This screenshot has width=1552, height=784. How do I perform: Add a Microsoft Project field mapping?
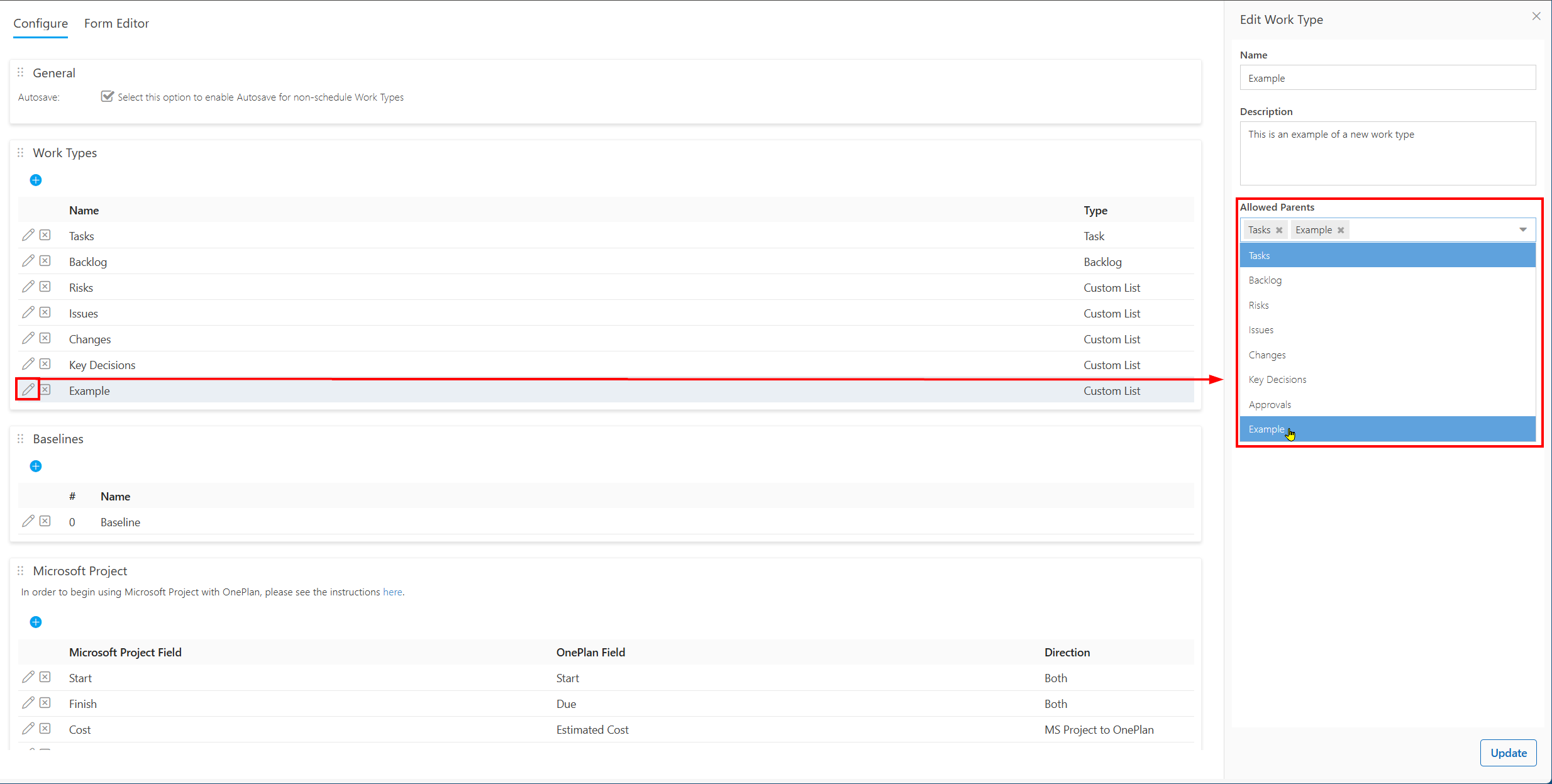[36, 622]
